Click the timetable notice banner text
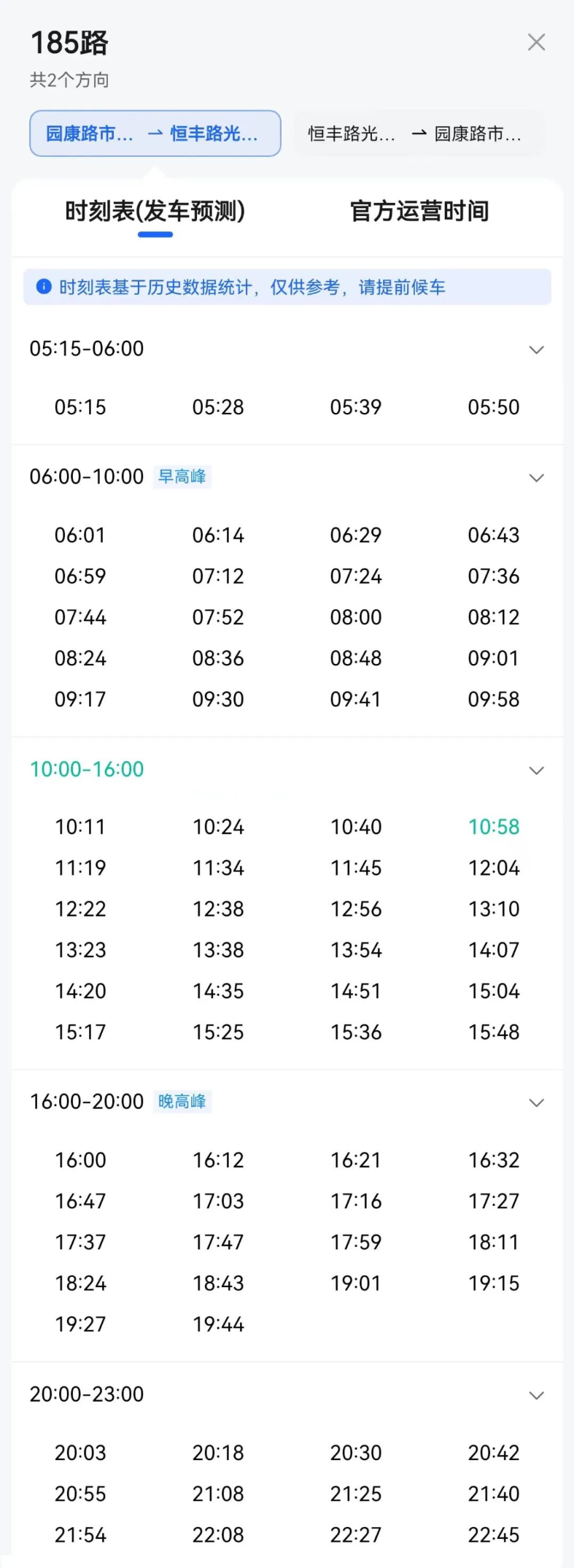The image size is (574, 1568). pyautogui.click(x=252, y=287)
